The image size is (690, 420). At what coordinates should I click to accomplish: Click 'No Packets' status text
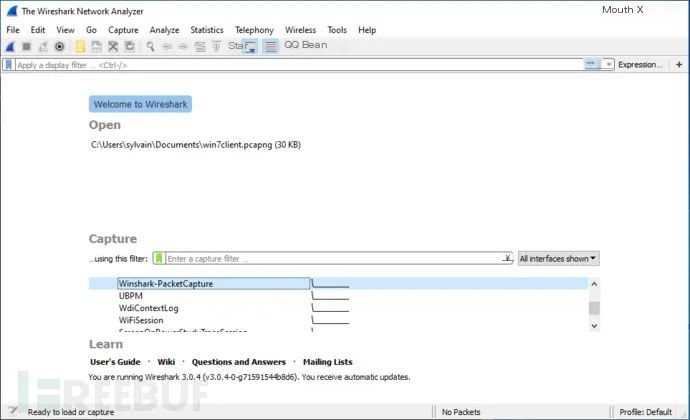click(461, 412)
